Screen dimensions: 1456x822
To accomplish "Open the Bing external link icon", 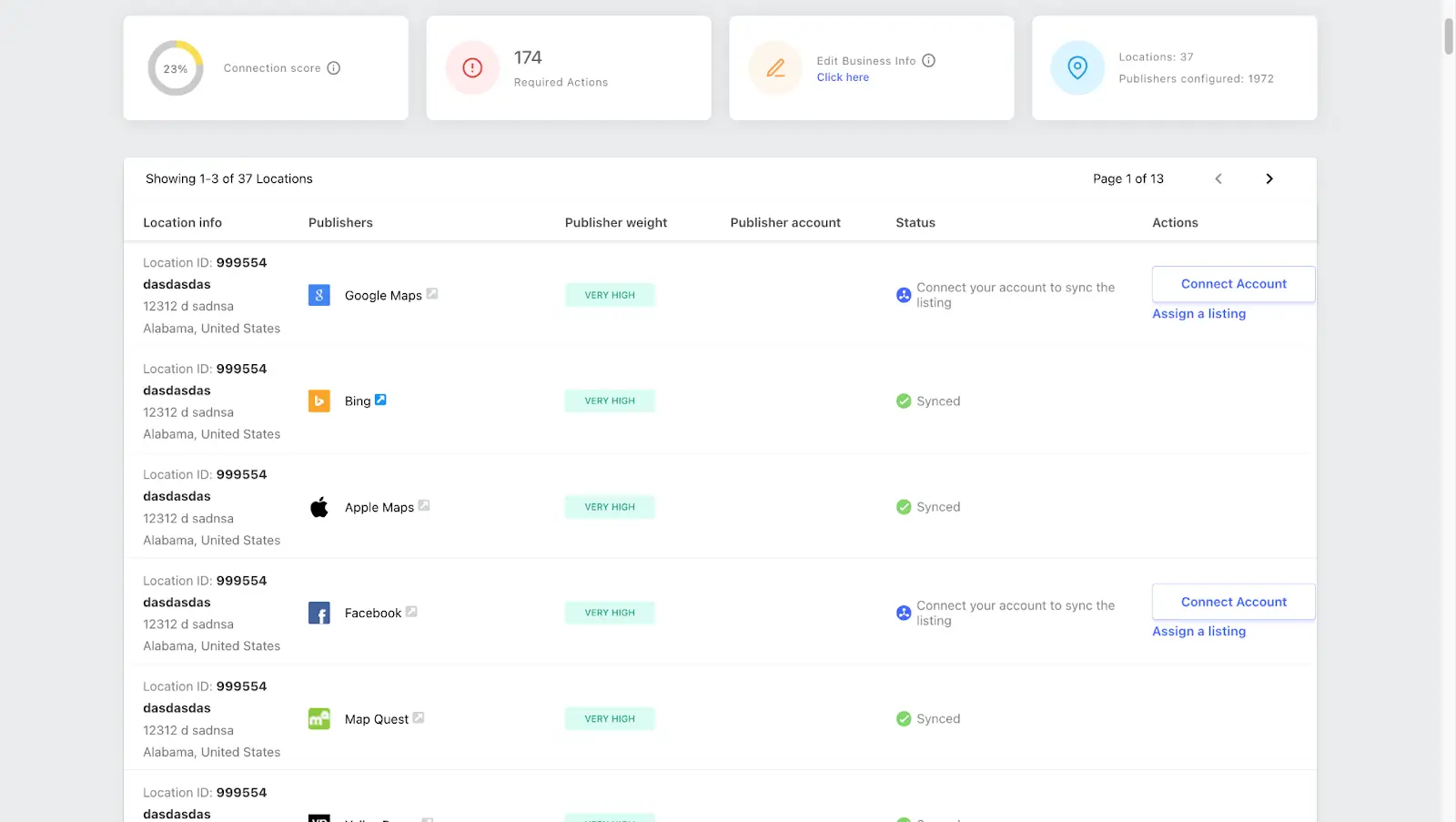I will click(x=380, y=400).
